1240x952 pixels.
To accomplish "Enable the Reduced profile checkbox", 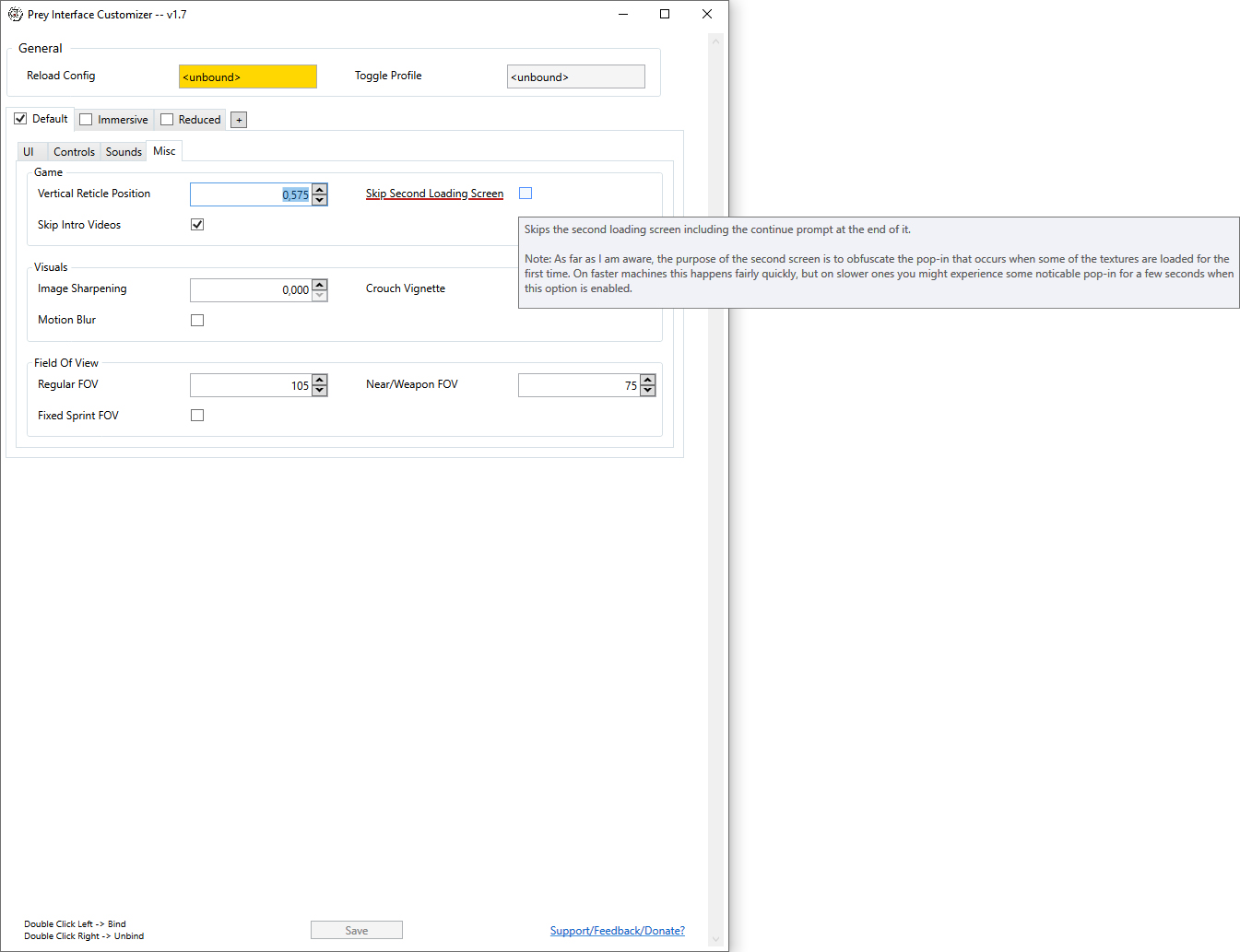I will [x=167, y=120].
